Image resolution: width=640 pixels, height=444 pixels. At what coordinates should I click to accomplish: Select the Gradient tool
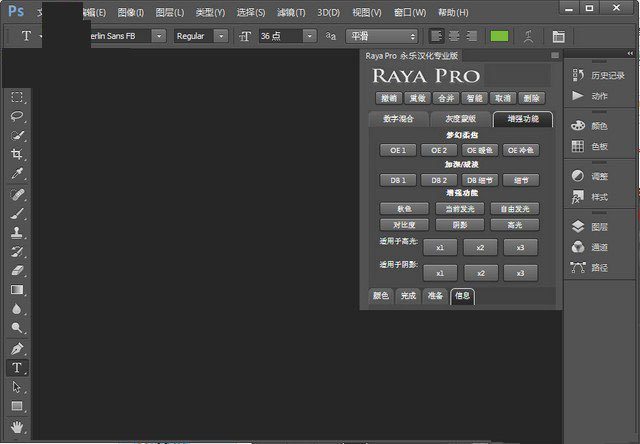pyautogui.click(x=17, y=290)
